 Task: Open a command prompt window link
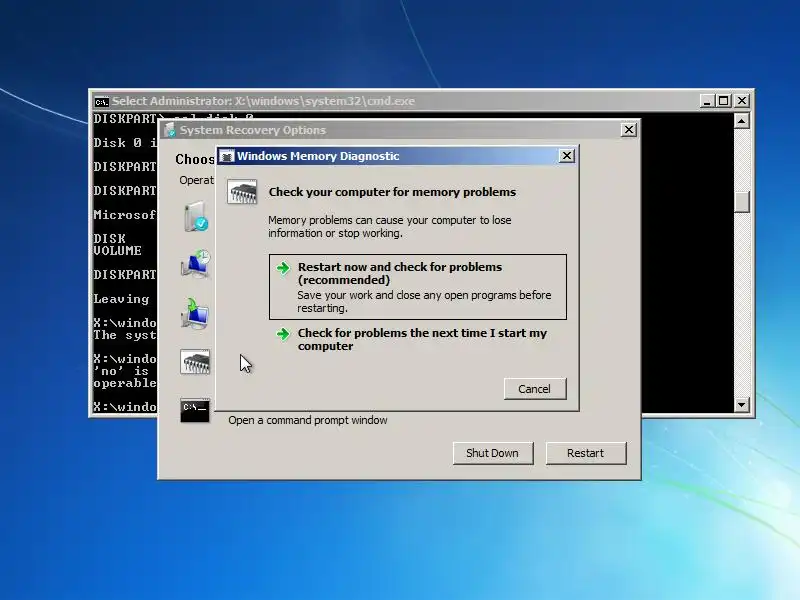click(308, 420)
